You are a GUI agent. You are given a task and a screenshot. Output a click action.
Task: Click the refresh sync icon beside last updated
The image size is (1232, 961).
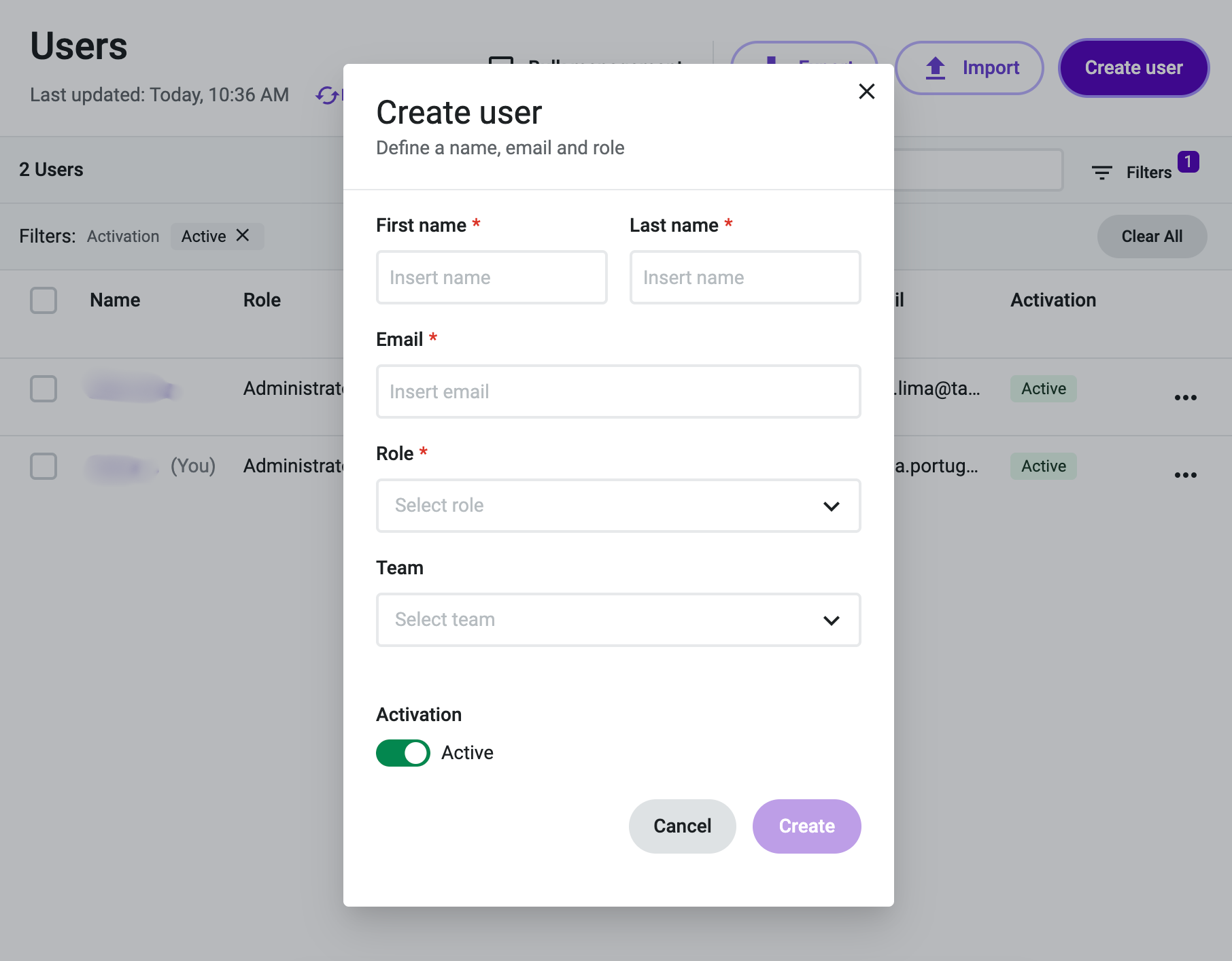pos(327,95)
